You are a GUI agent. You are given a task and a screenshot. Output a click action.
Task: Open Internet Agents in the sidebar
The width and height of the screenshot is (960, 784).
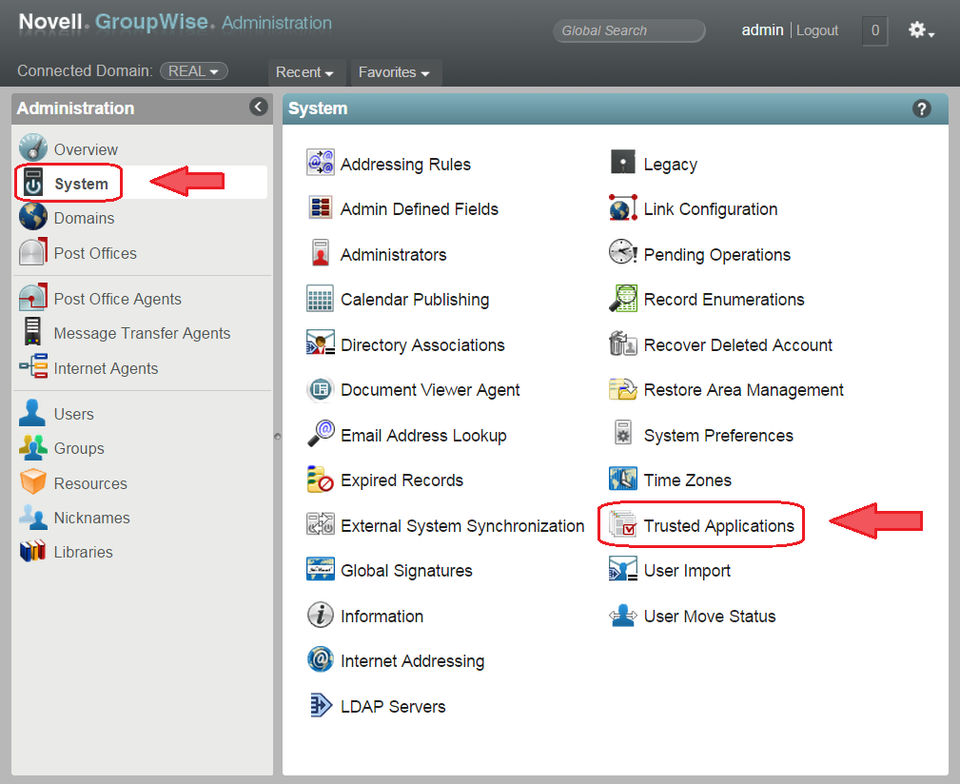pyautogui.click(x=105, y=368)
